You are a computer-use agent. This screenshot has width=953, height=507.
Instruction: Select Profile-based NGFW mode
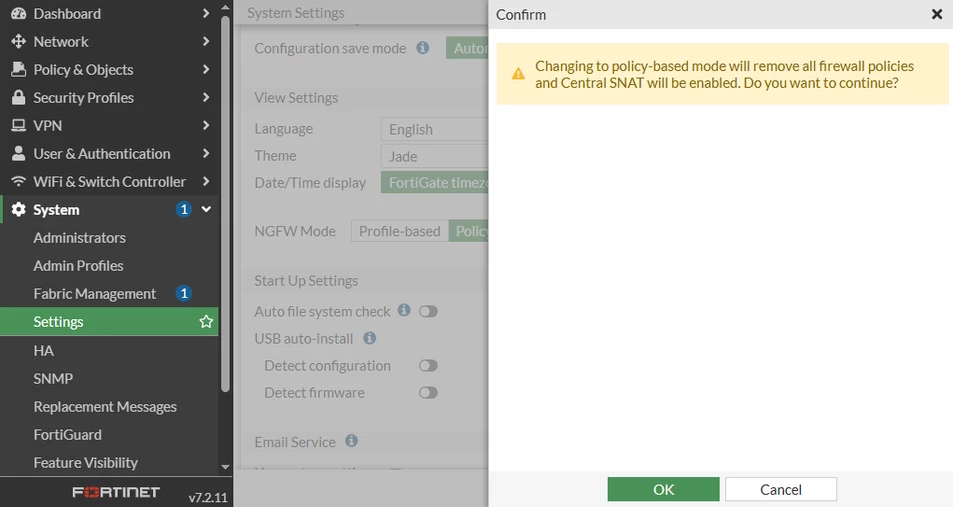[x=399, y=231]
